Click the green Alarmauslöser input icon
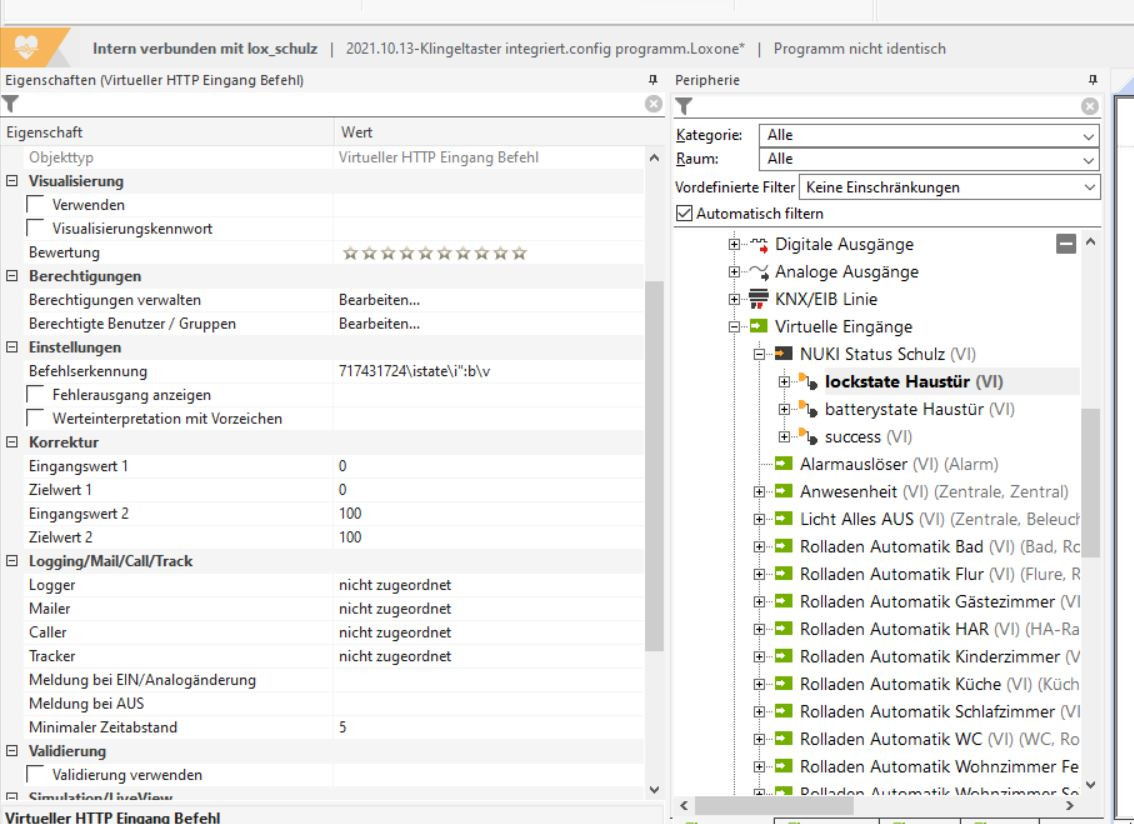Screen dimensions: 1134x824 tap(785, 464)
